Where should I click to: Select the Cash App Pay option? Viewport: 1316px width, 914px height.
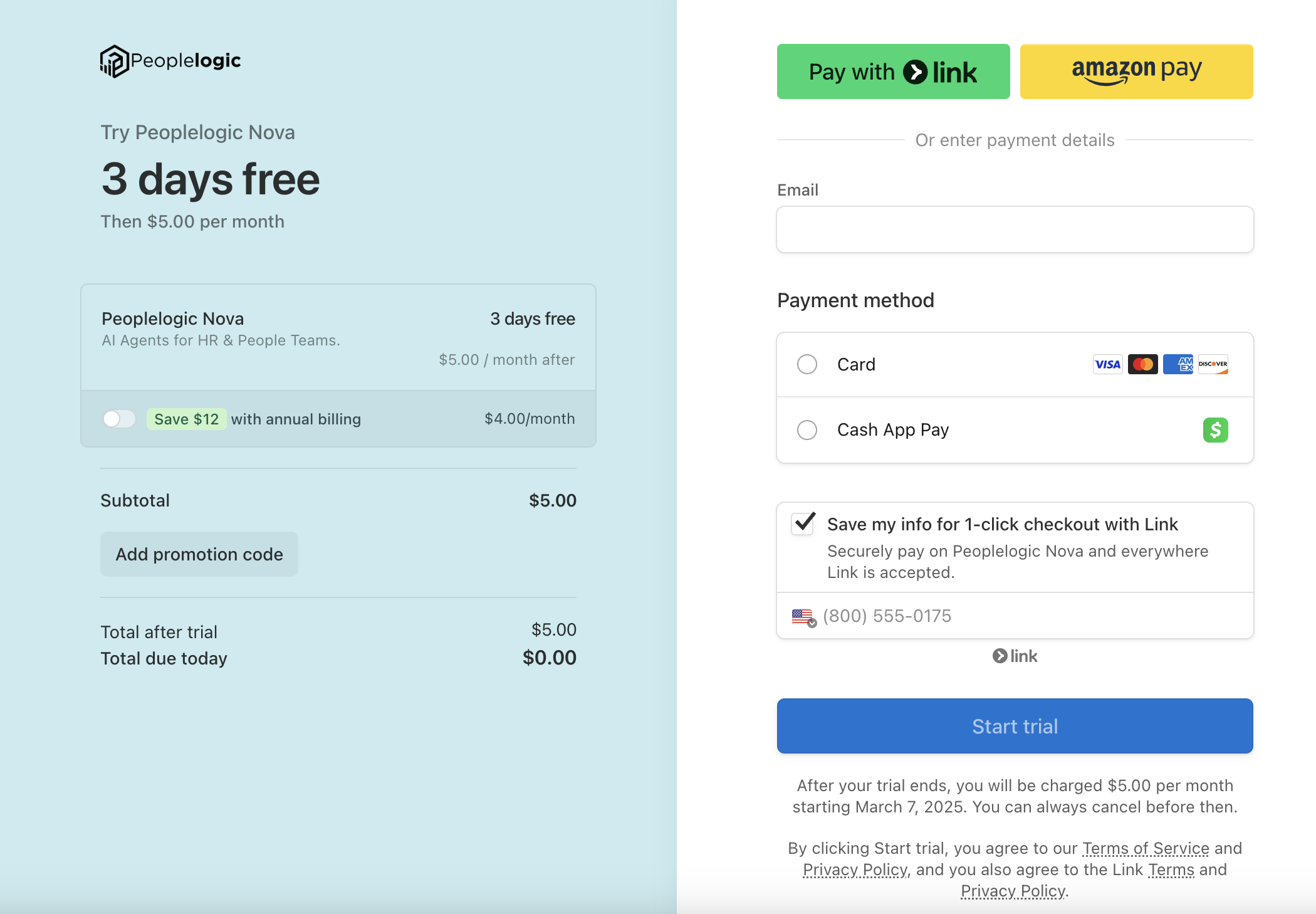pos(807,430)
